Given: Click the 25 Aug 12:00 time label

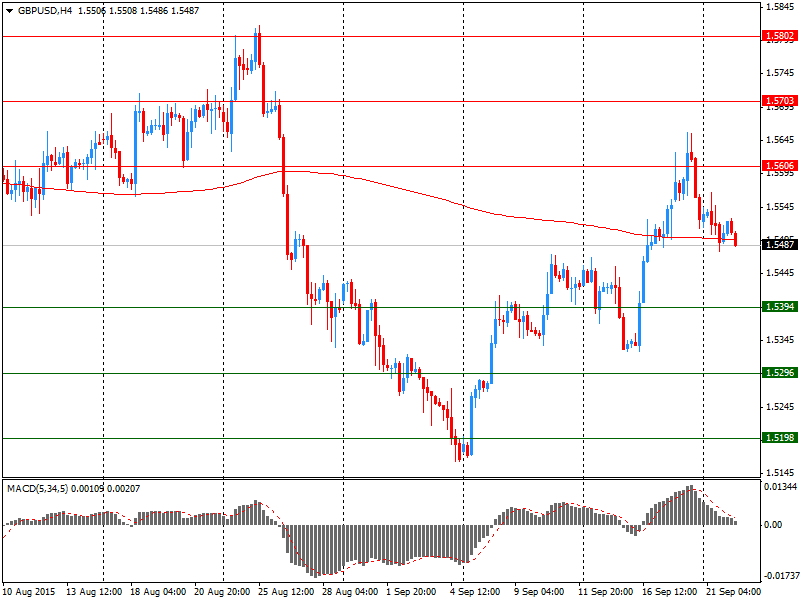Looking at the screenshot, I should [x=286, y=592].
